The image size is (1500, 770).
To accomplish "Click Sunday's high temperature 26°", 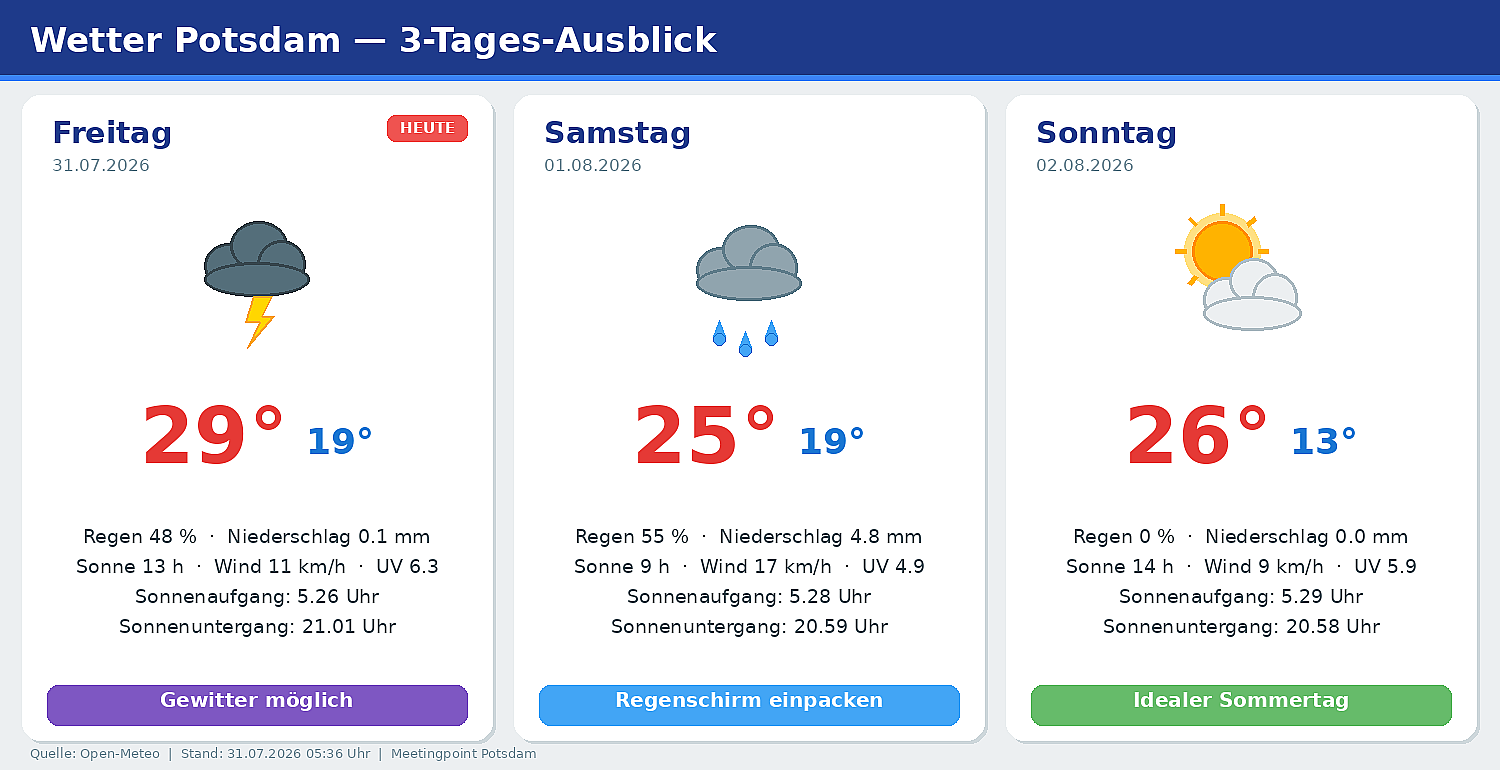I will tap(1197, 437).
